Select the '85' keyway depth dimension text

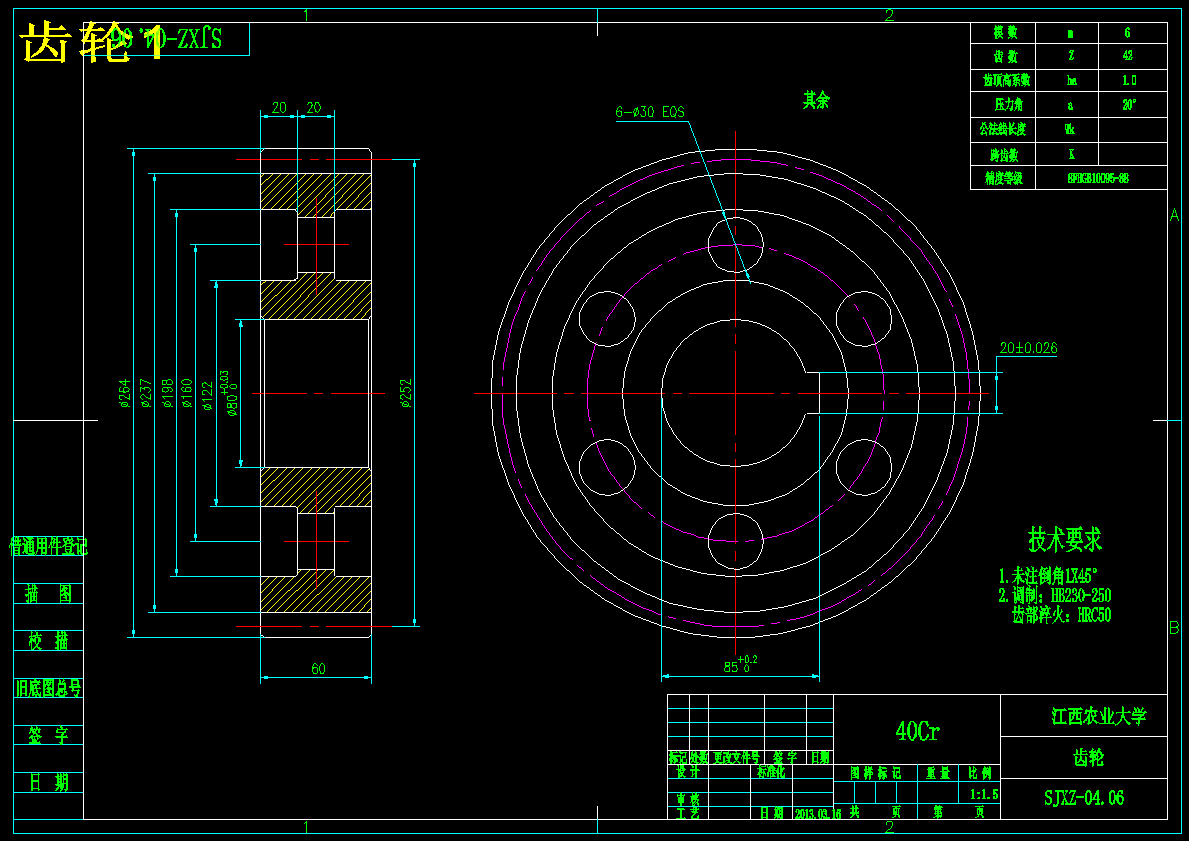coord(740,665)
